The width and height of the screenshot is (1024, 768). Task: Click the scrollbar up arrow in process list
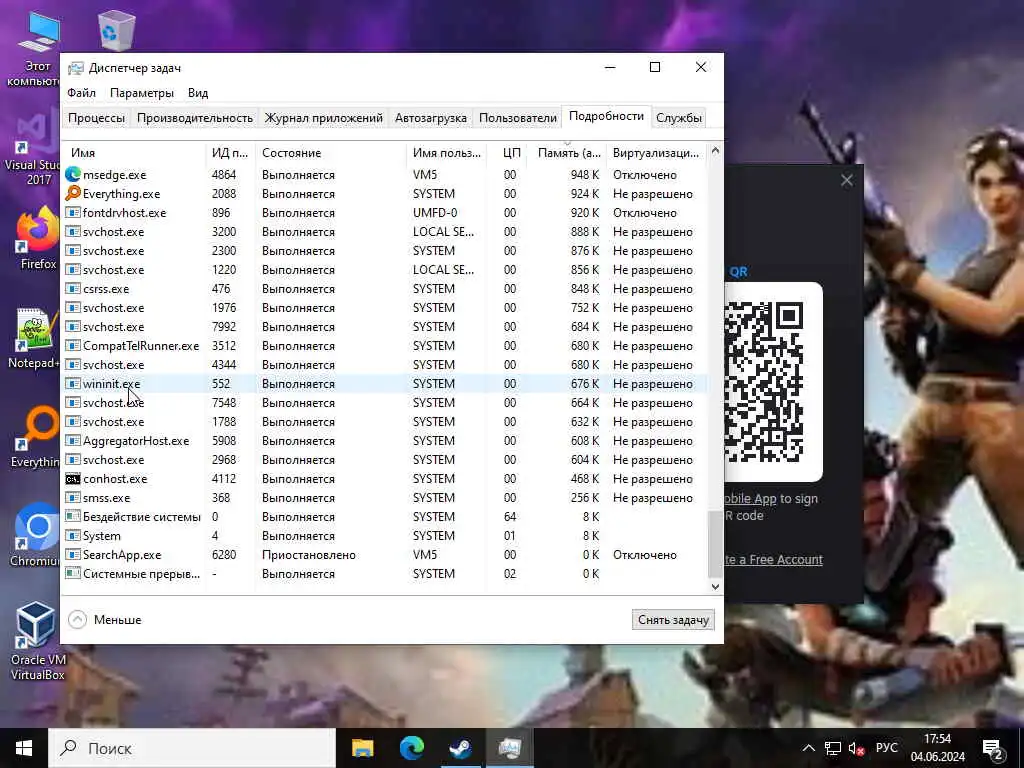tap(715, 151)
